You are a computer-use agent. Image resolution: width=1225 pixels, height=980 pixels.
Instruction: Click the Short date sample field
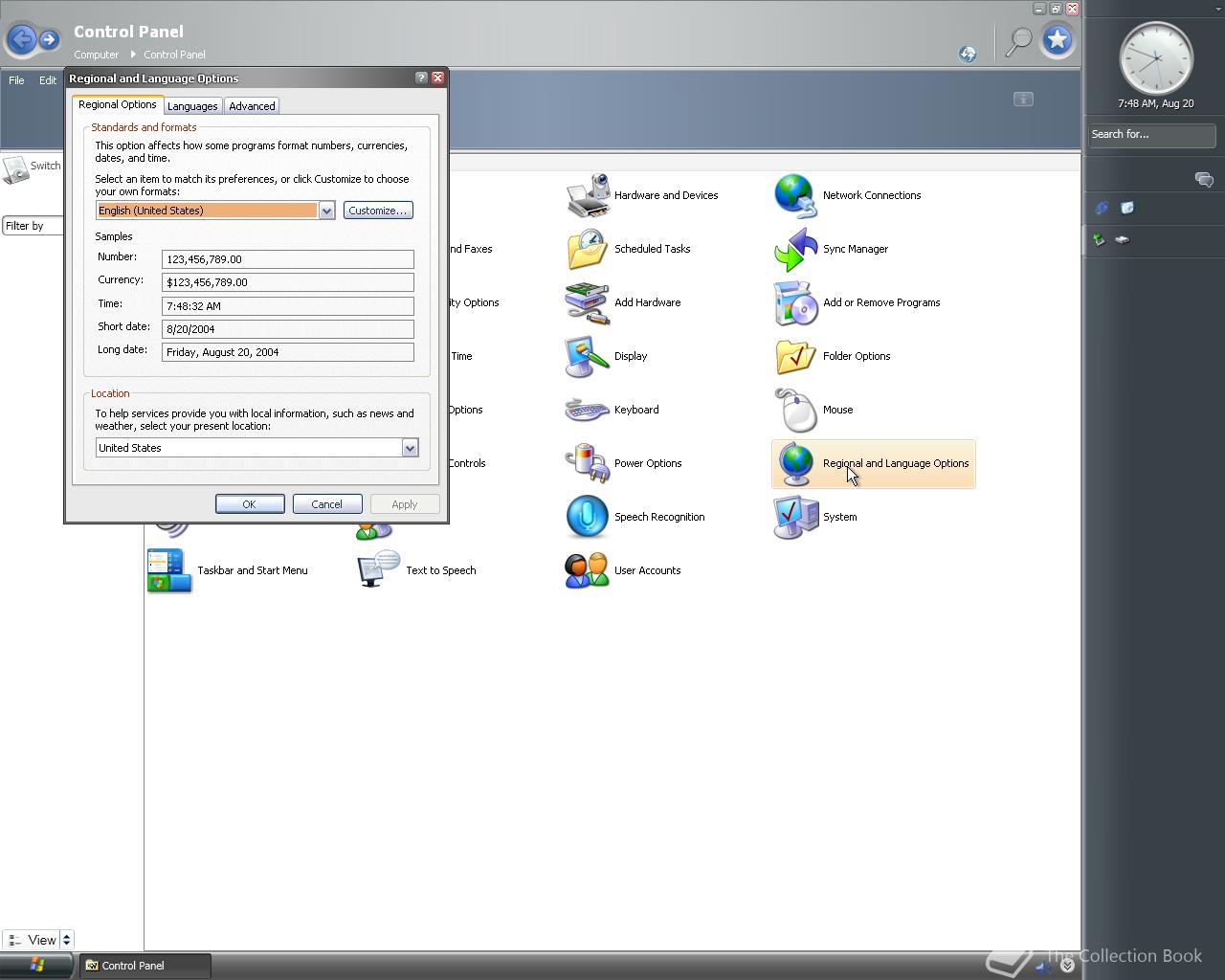(x=288, y=329)
